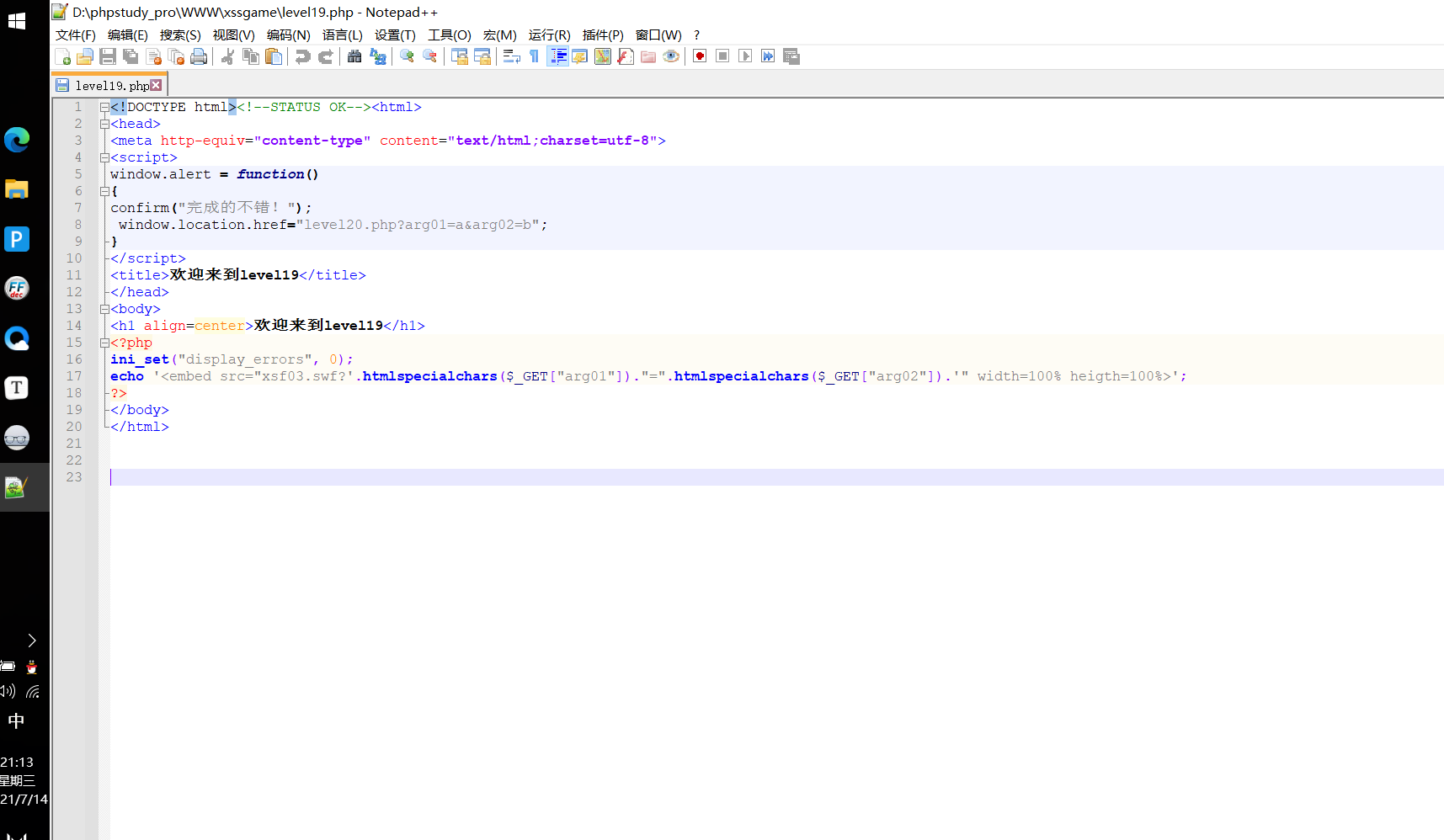
Task: Undo the last action via toolbar
Action: point(302,56)
